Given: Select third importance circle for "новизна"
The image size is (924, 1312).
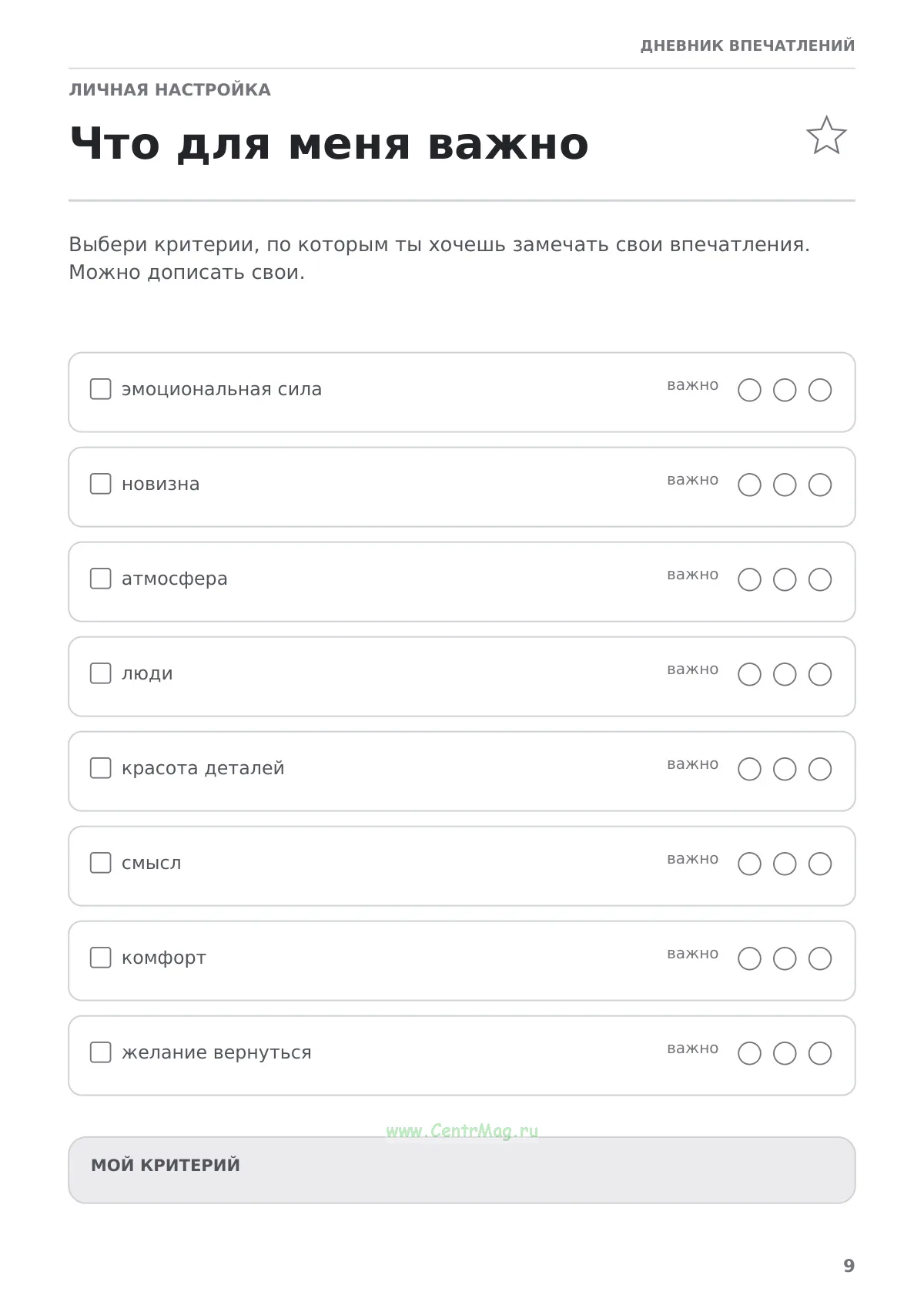Looking at the screenshot, I should click(820, 485).
